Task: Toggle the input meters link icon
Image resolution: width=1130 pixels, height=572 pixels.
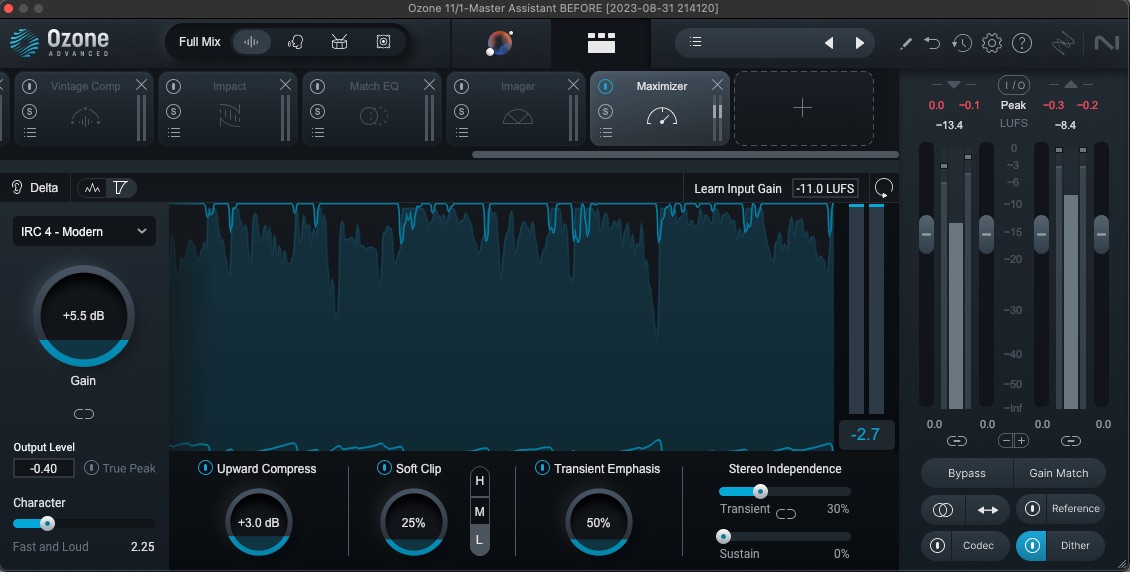Action: coord(956,441)
